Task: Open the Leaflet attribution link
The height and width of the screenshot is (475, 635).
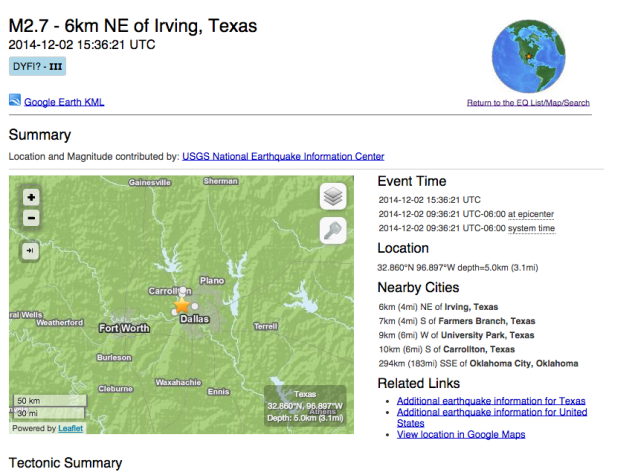Action: (x=70, y=428)
